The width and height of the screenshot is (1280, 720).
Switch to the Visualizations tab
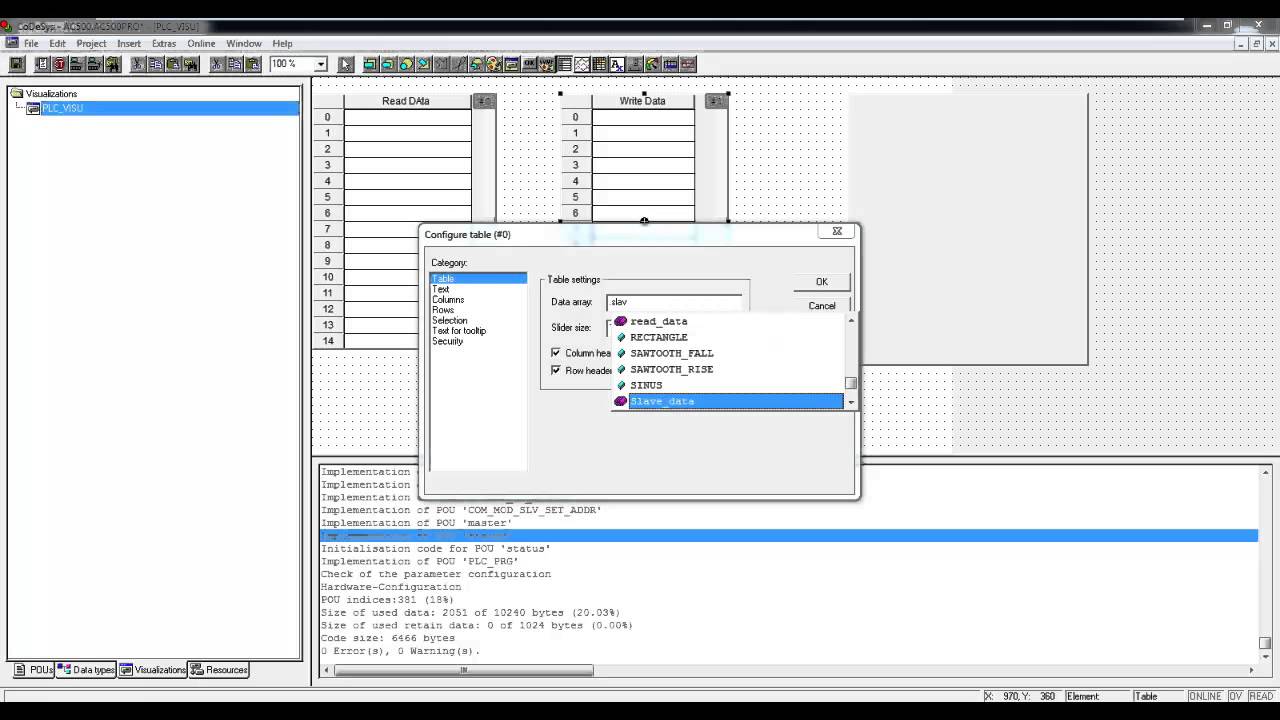[x=153, y=670]
